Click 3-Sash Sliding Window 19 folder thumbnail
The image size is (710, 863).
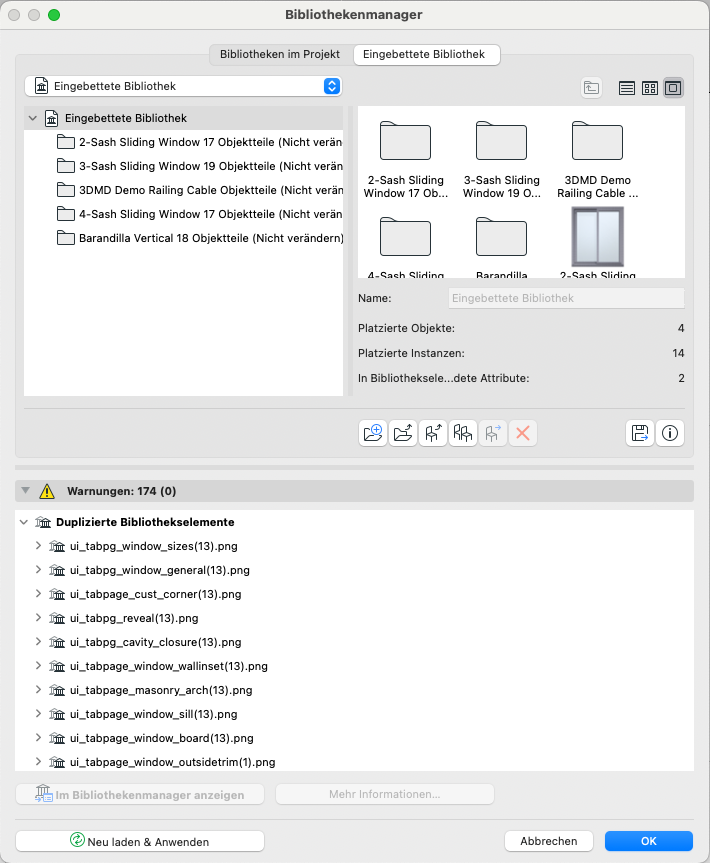click(501, 141)
